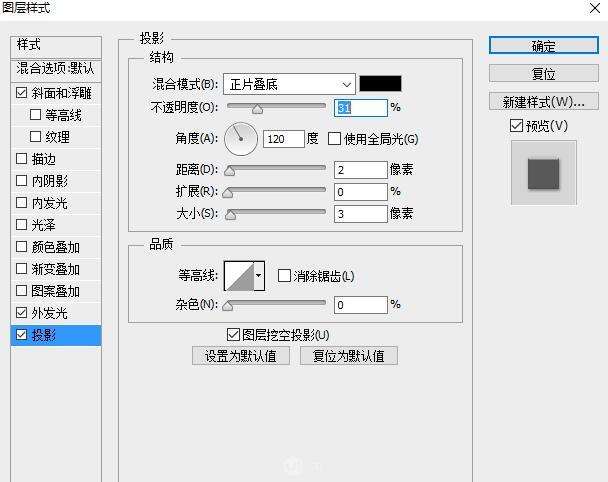The height and width of the screenshot is (482, 608).
Task: Click the contour curve thumbnail
Action: tap(239, 275)
